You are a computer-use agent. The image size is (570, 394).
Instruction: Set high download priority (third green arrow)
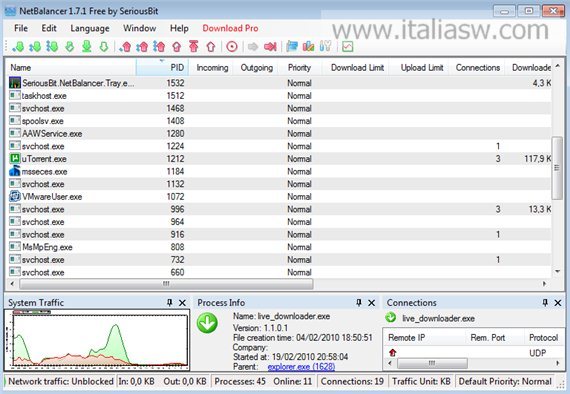(x=52, y=47)
